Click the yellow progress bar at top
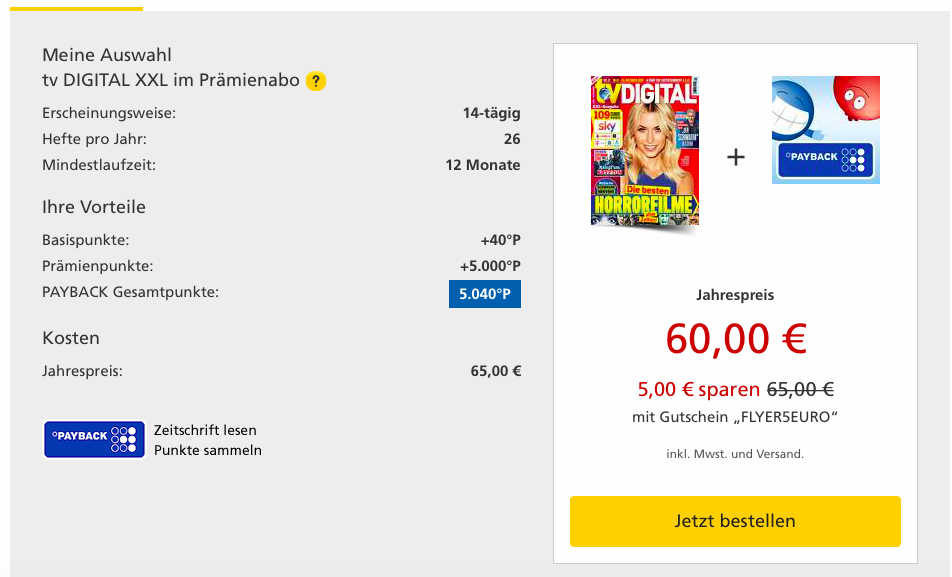 coord(71,8)
